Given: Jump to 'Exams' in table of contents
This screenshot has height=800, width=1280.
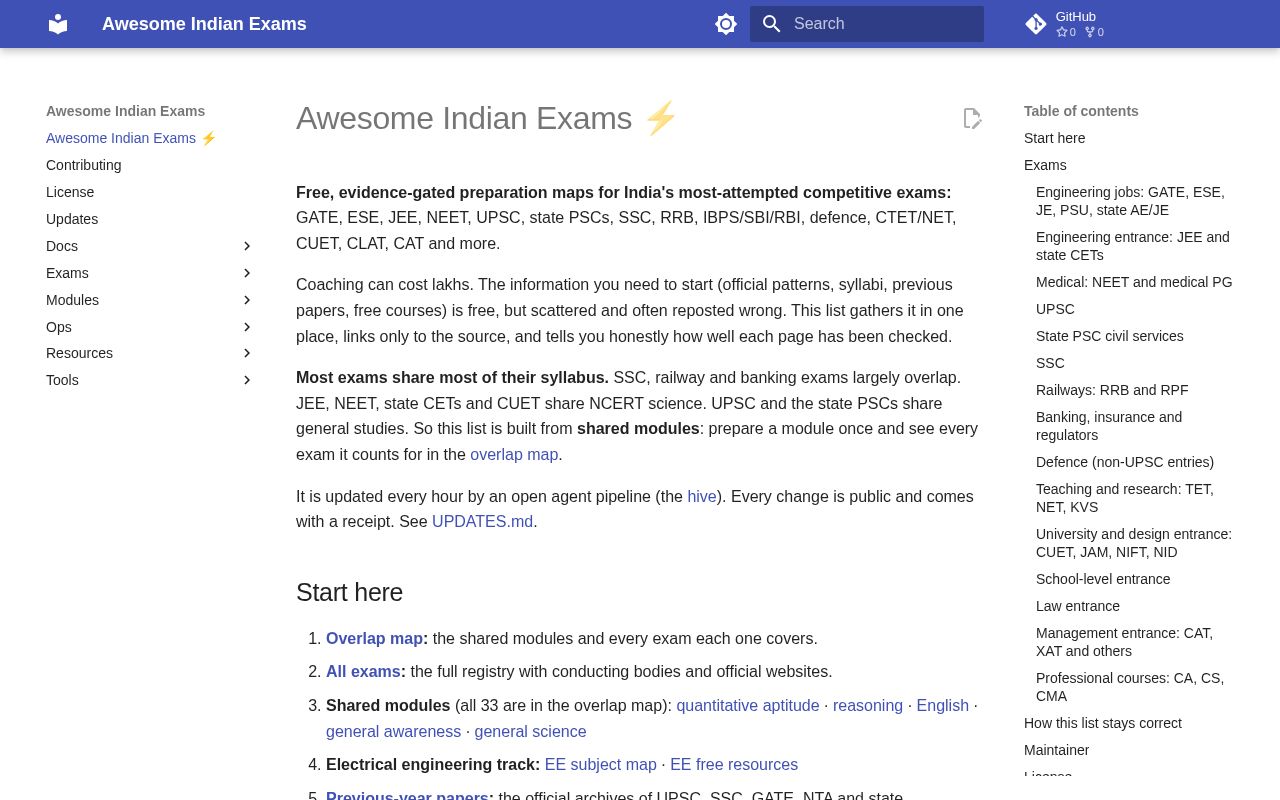Looking at the screenshot, I should coord(1045,165).
